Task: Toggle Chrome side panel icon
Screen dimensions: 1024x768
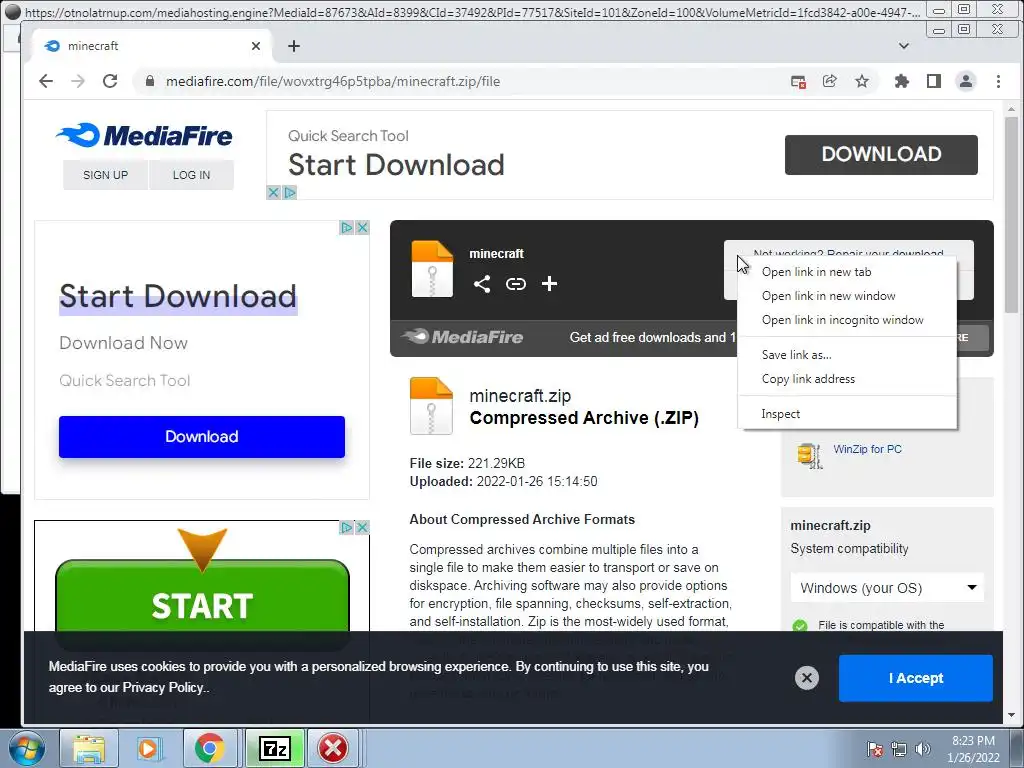Action: tap(934, 81)
